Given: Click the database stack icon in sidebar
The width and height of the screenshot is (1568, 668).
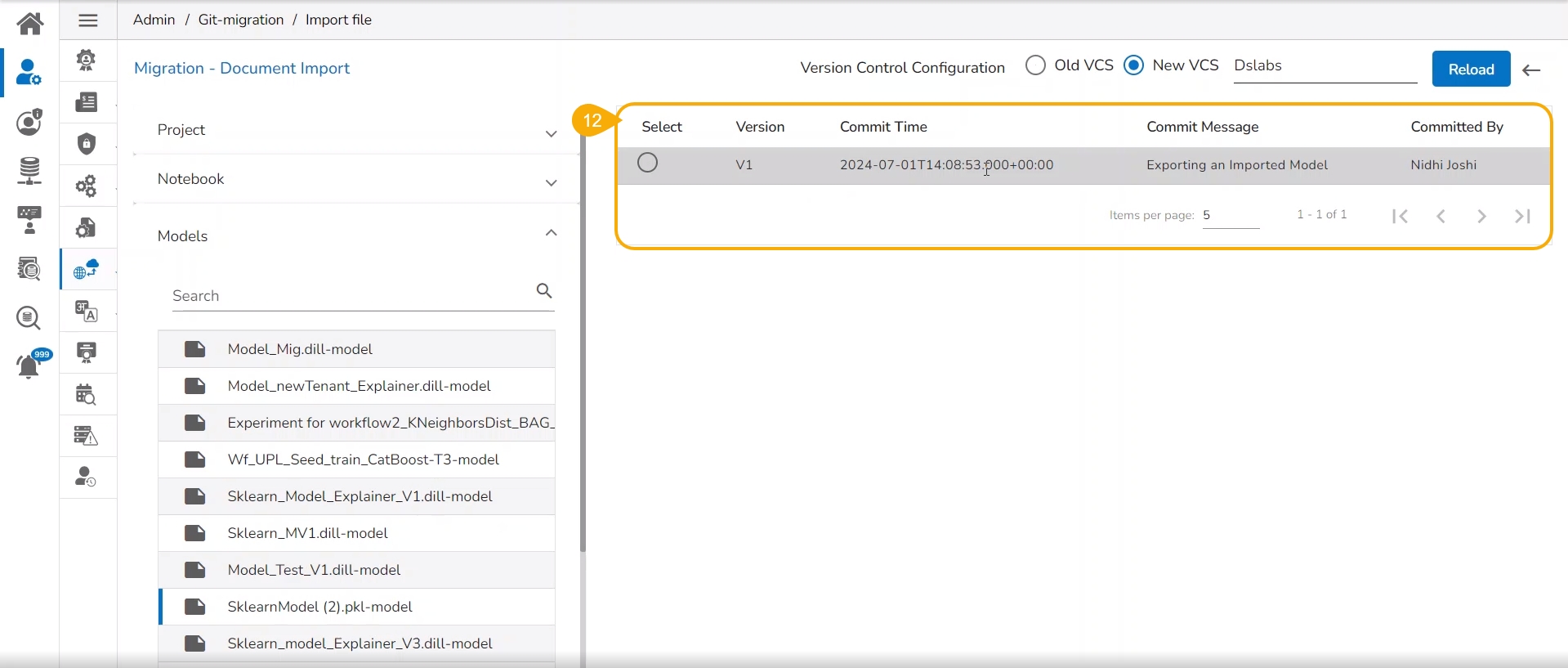Looking at the screenshot, I should (29, 171).
